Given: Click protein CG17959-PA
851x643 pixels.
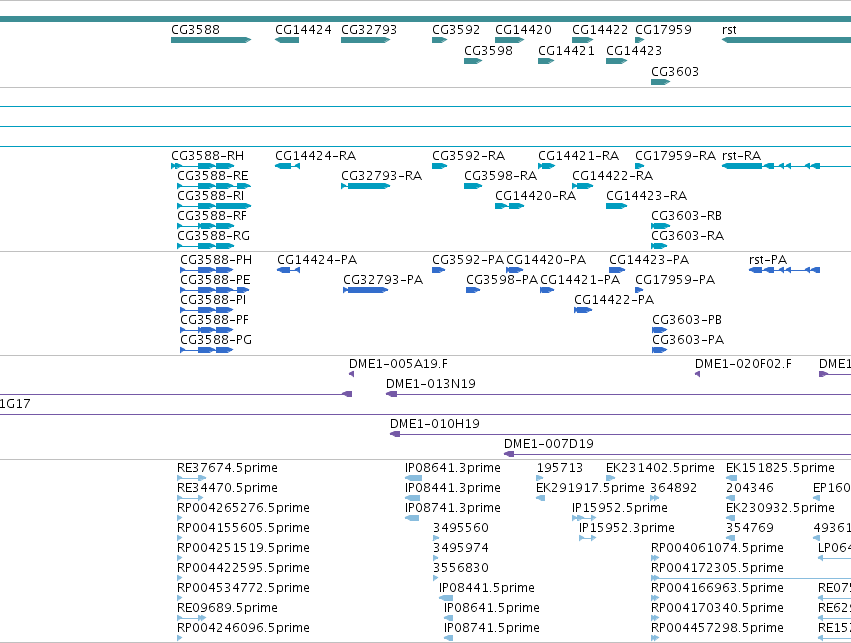Looking at the screenshot, I should point(675,280).
